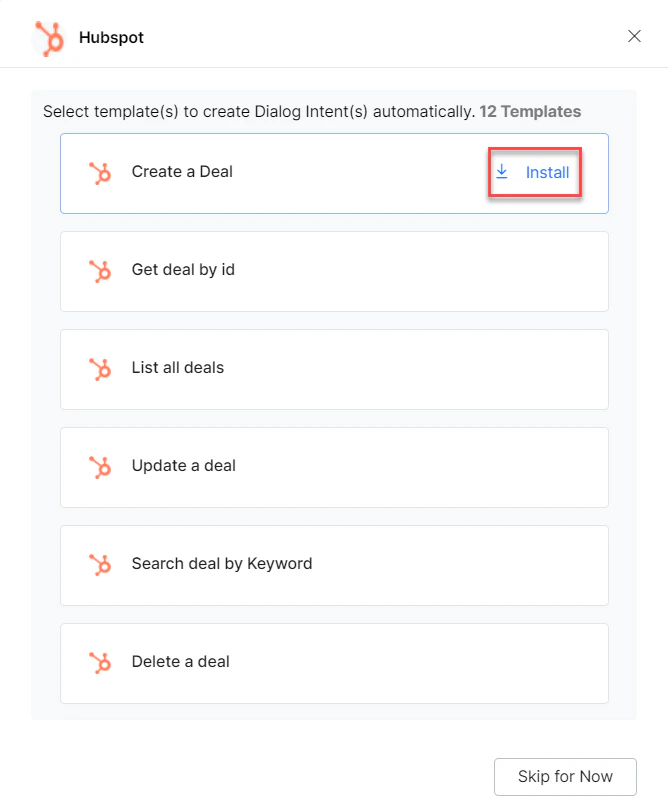Viewport: 668px width, 806px height.
Task: Click the Hubspot icon next to Get deal by id
Action: click(x=101, y=270)
